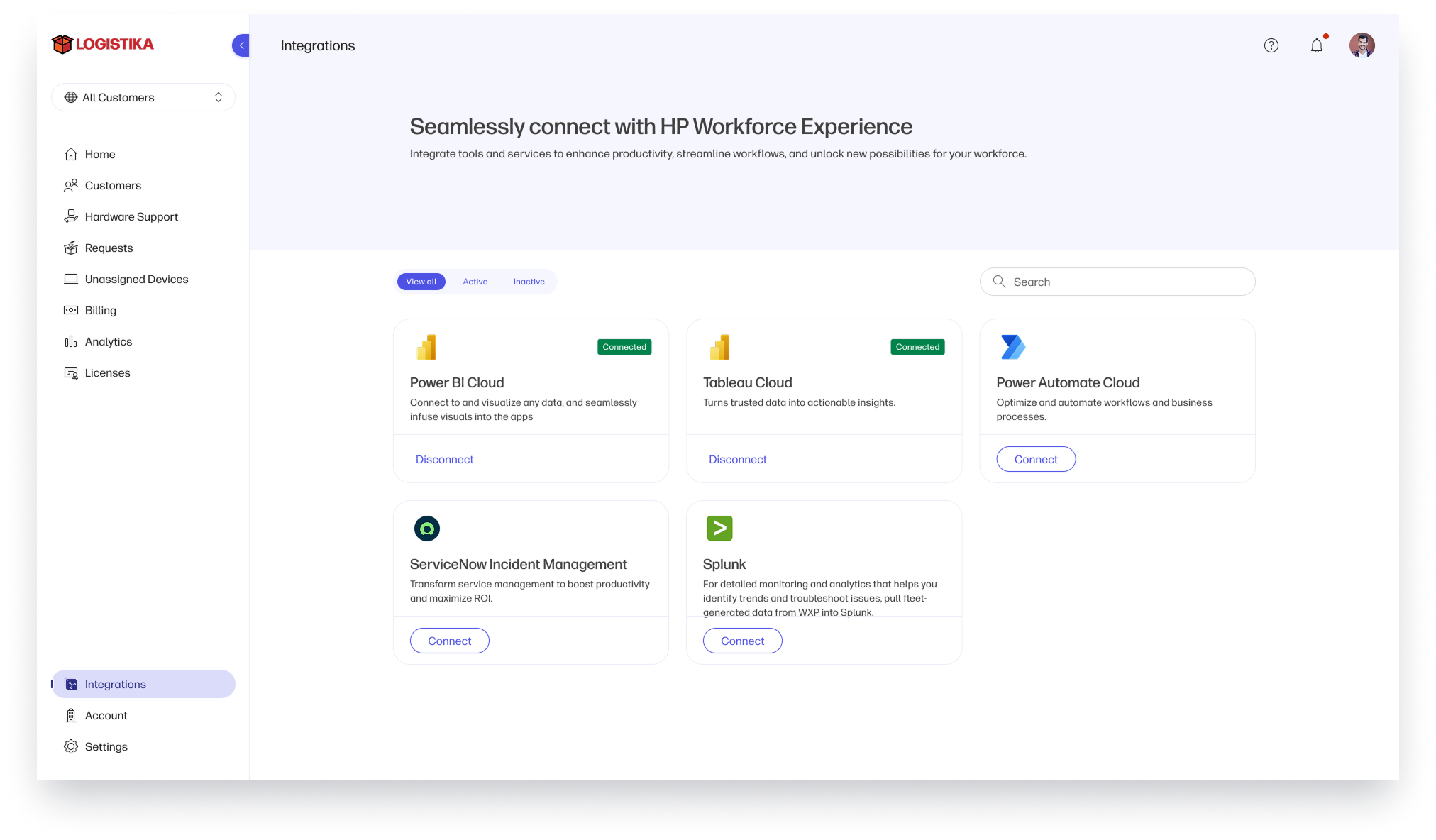
Task: Open notifications bell icon
Action: coord(1316,45)
